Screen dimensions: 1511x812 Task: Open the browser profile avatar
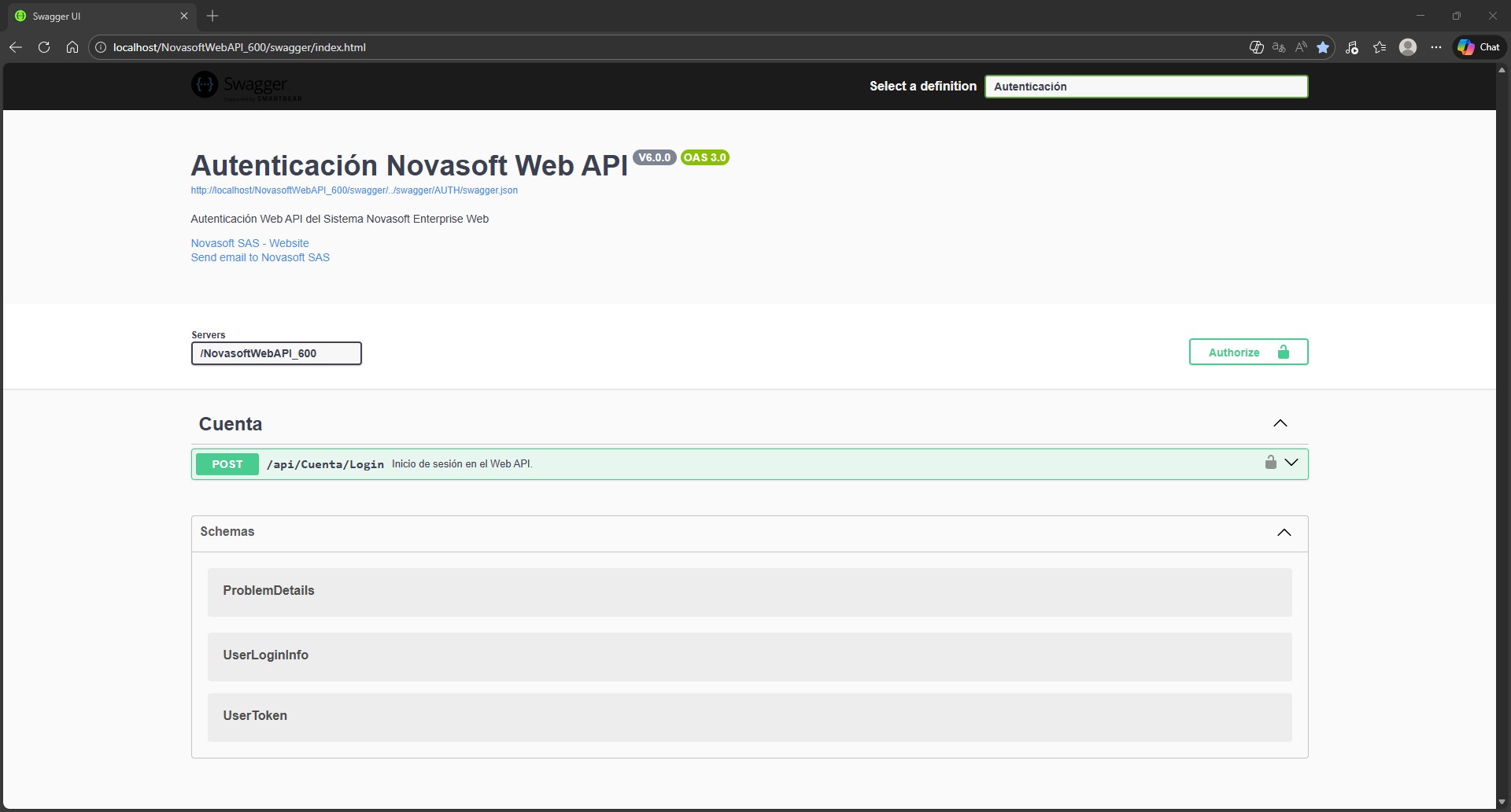(x=1408, y=47)
